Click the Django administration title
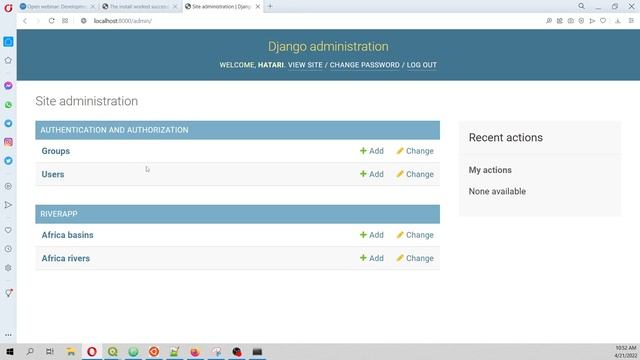 coord(328,47)
